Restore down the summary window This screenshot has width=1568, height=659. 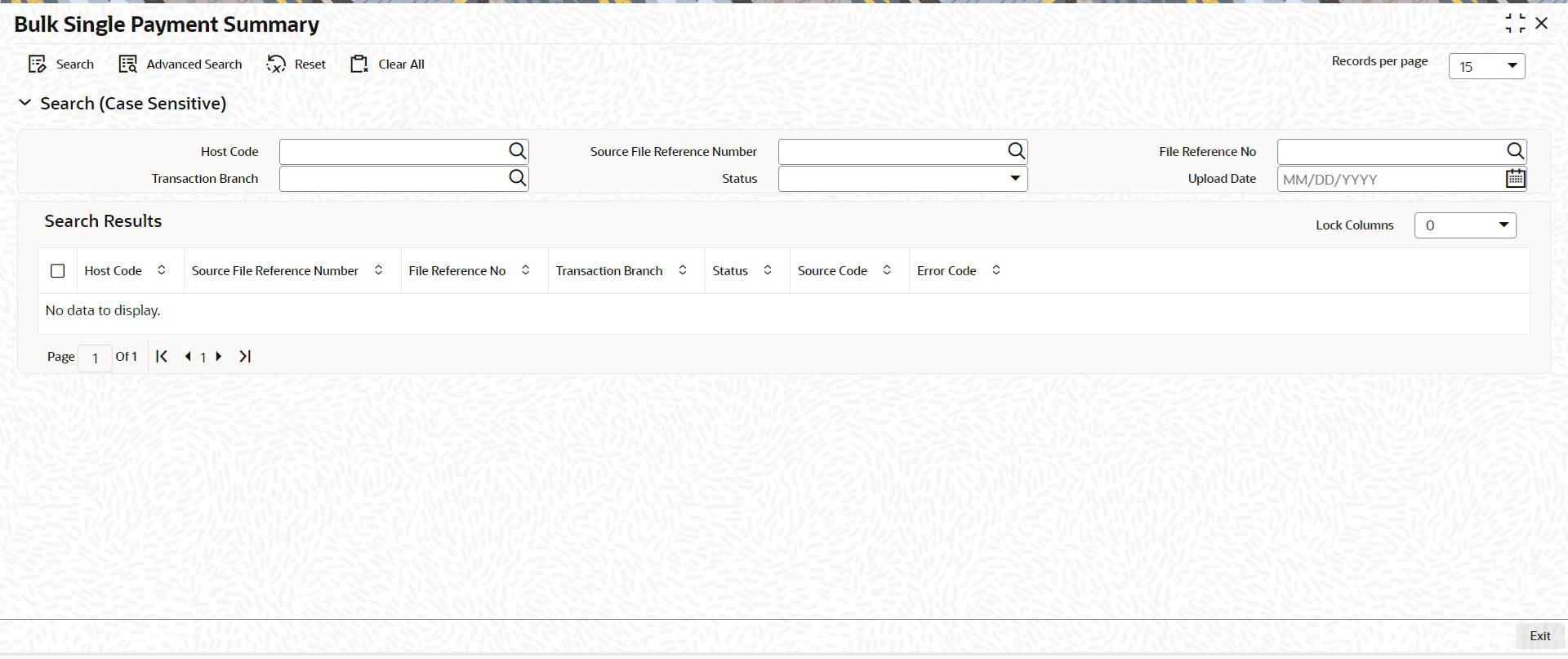coord(1515,24)
